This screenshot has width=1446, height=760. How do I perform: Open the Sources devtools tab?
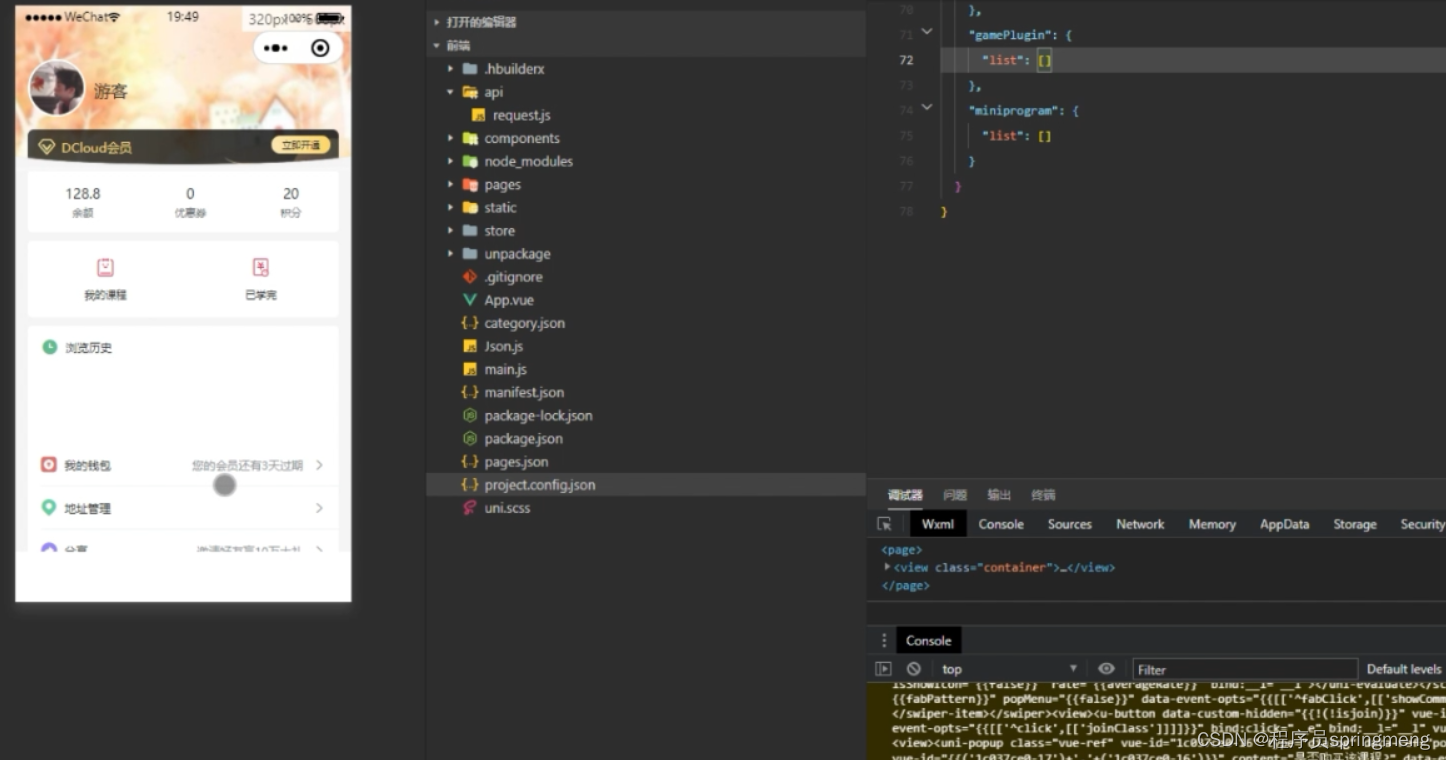pyautogui.click(x=1069, y=524)
